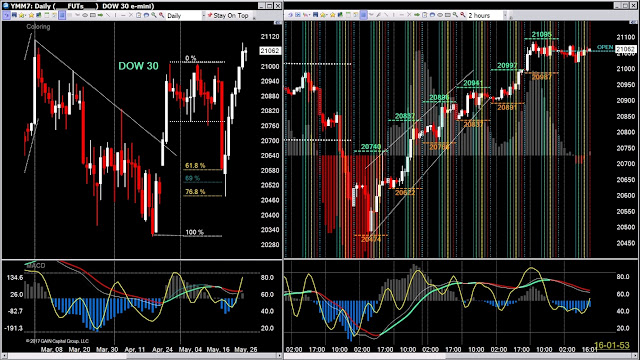Select the ellipse drawing tool in Daily toolbar
The image size is (640, 360).
(x=85, y=15)
